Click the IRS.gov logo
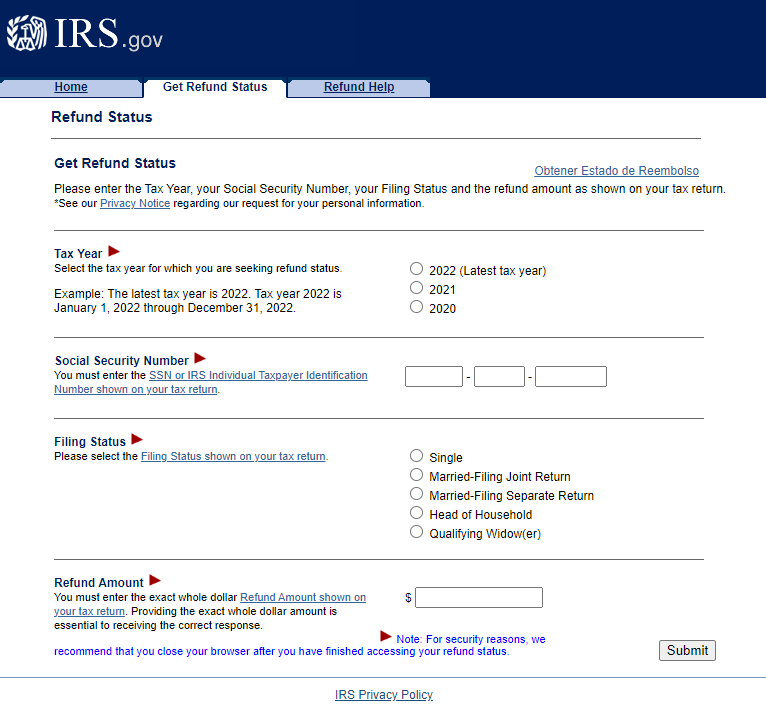The width and height of the screenshot is (766, 724). 85,33
